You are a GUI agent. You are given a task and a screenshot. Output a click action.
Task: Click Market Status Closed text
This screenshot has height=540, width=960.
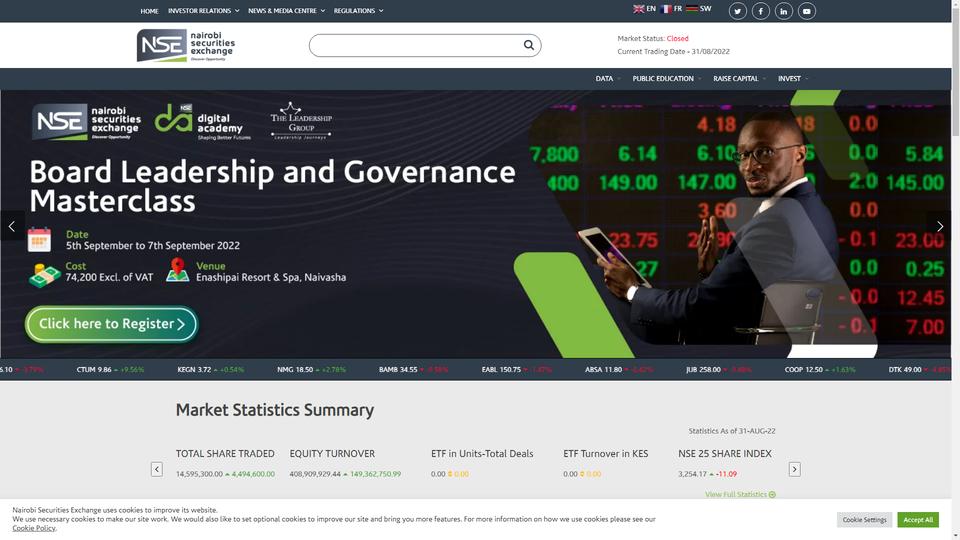click(x=653, y=39)
